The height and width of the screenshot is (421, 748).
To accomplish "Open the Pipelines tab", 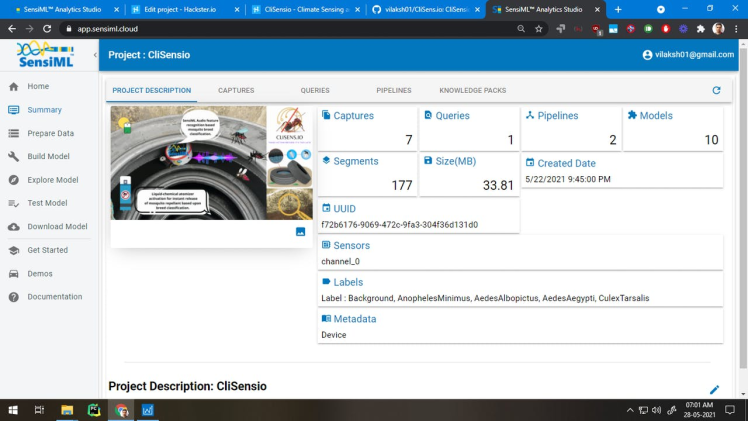I will point(393,90).
